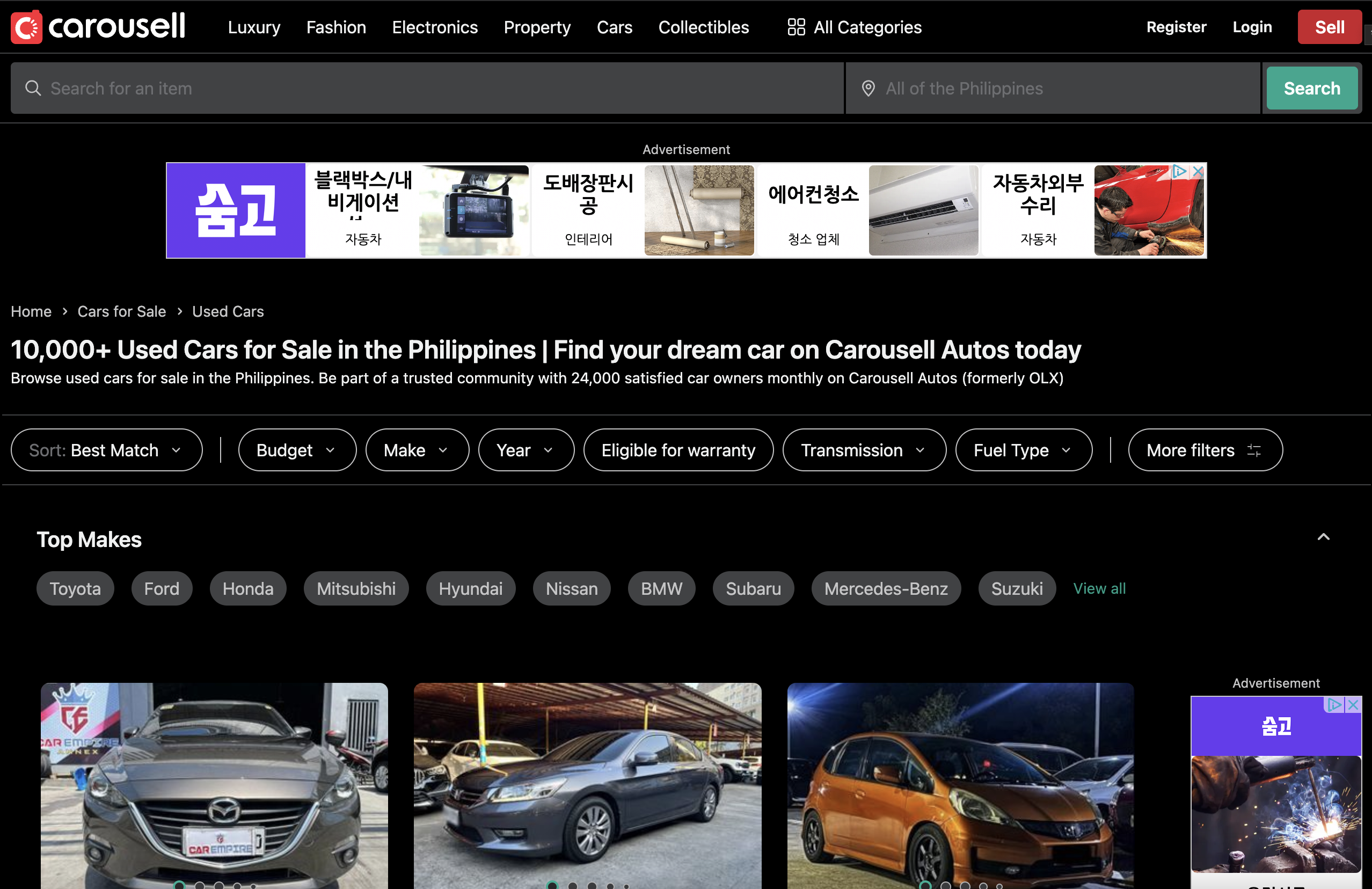The image size is (1372, 889).
Task: Open the dark gray Honda sedan listing photo
Action: click(x=587, y=786)
